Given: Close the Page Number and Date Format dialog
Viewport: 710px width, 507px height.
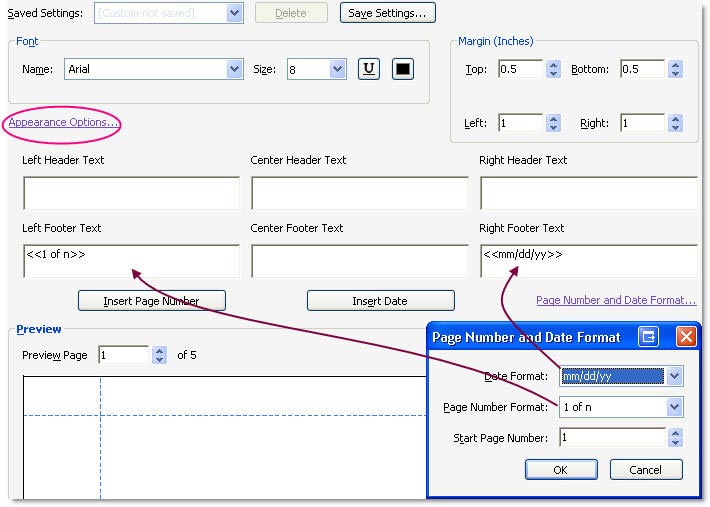Looking at the screenshot, I should 686,337.
